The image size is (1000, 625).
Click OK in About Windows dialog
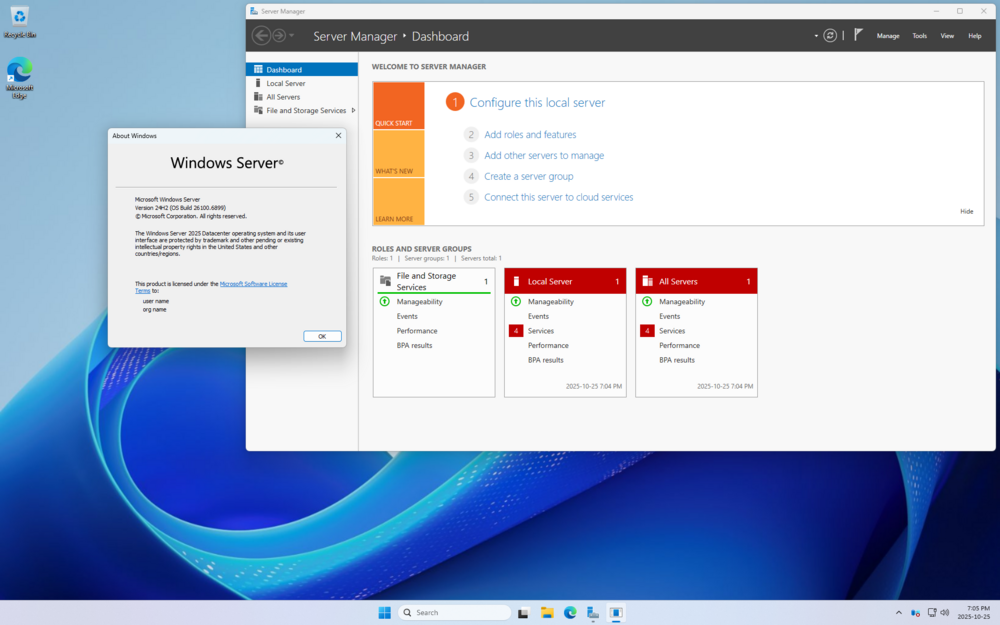tap(322, 336)
